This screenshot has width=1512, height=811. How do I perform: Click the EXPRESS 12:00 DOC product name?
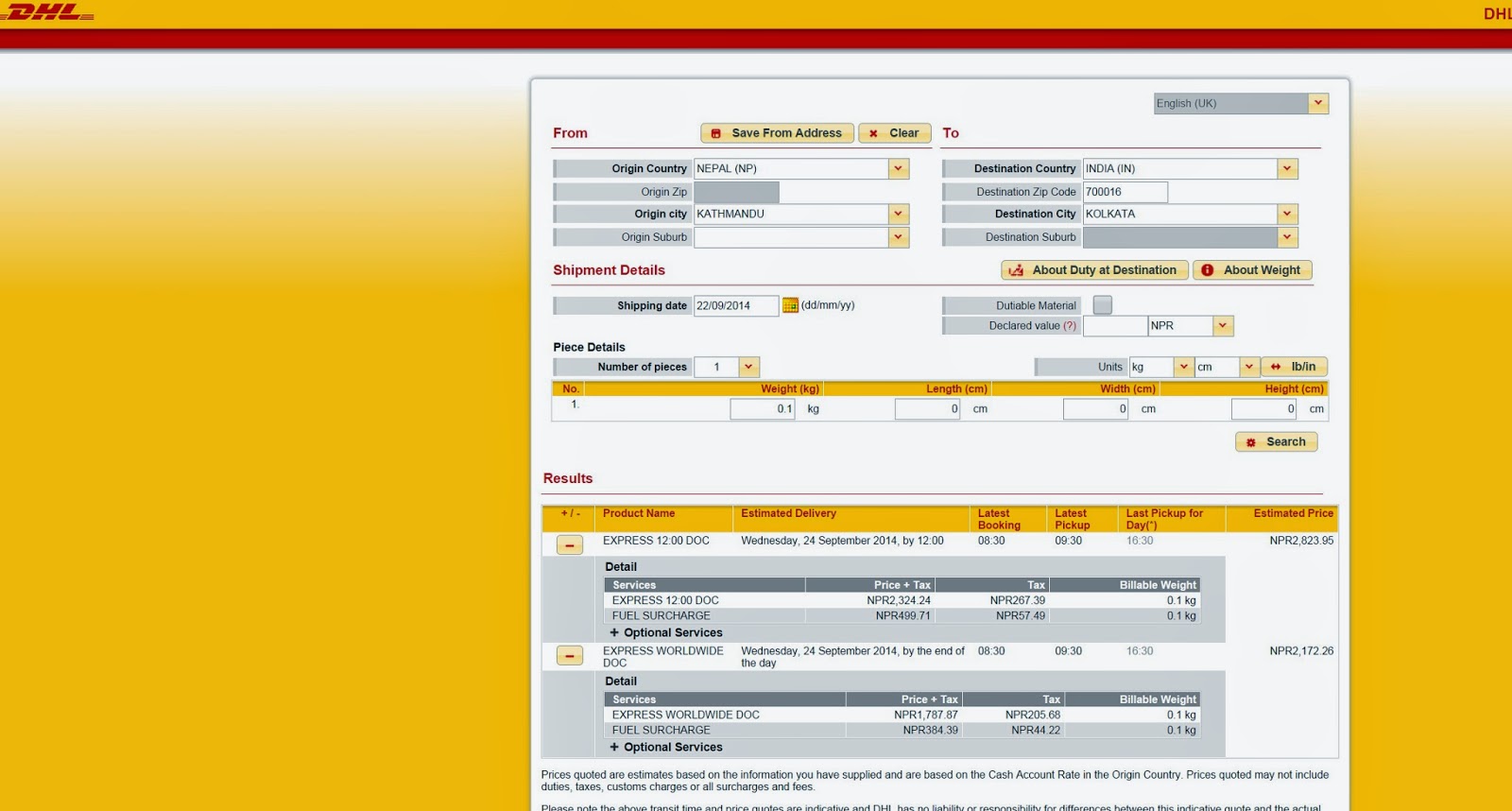656,541
